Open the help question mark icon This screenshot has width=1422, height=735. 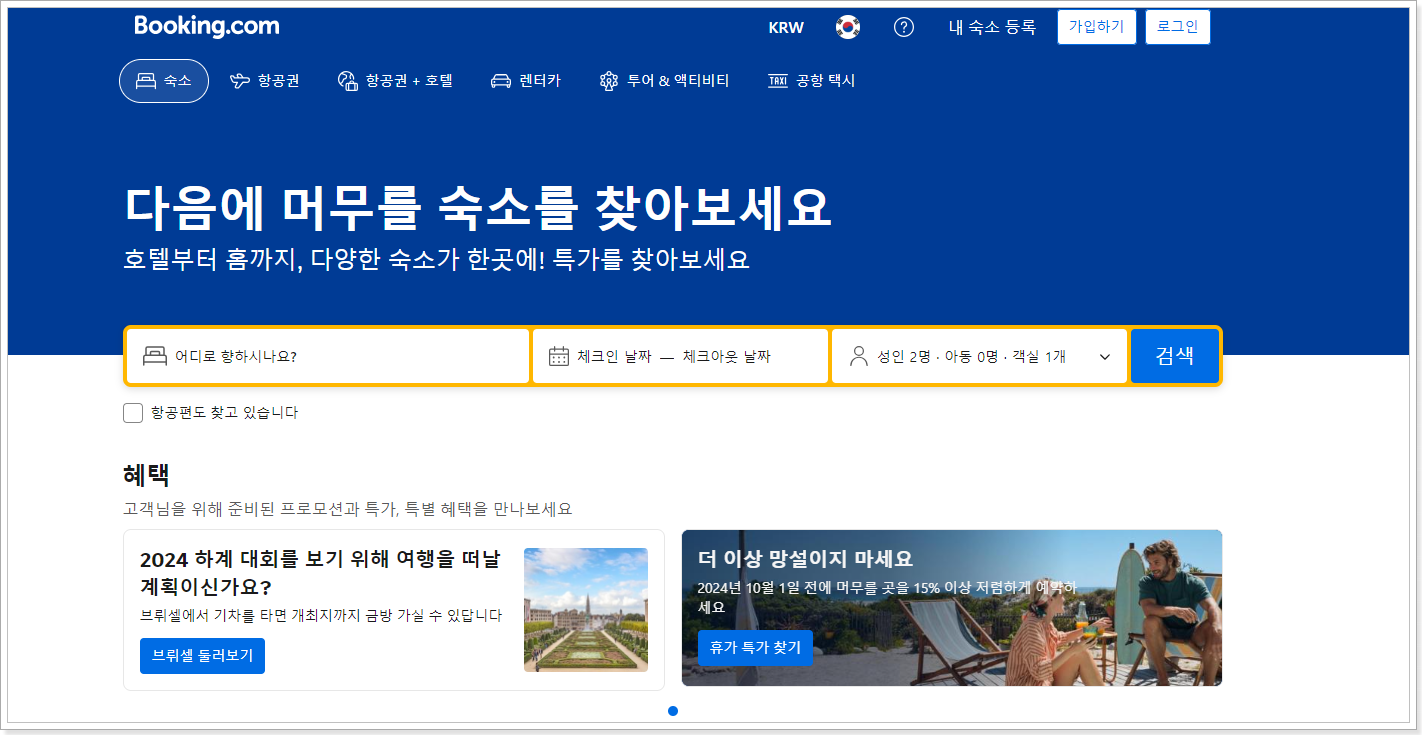[x=904, y=27]
